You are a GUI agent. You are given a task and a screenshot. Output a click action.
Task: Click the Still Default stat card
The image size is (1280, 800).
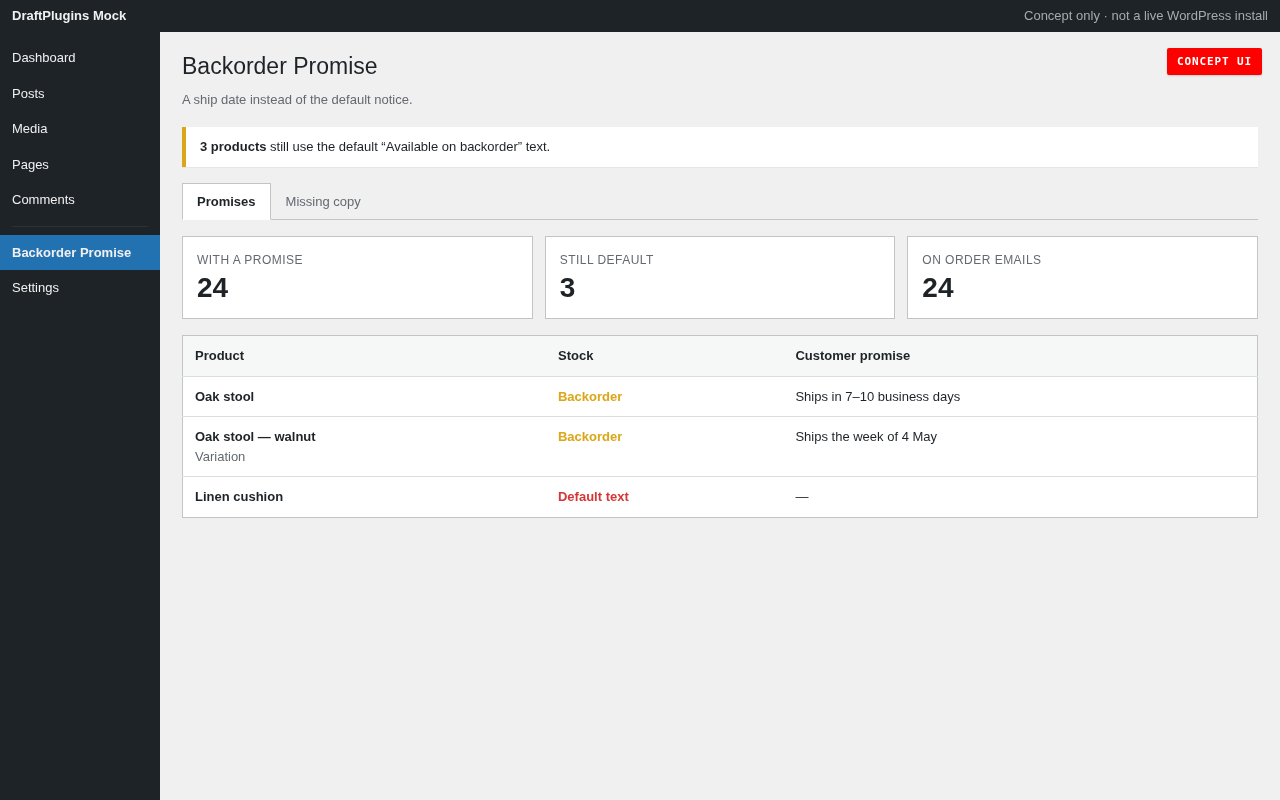[x=720, y=278]
